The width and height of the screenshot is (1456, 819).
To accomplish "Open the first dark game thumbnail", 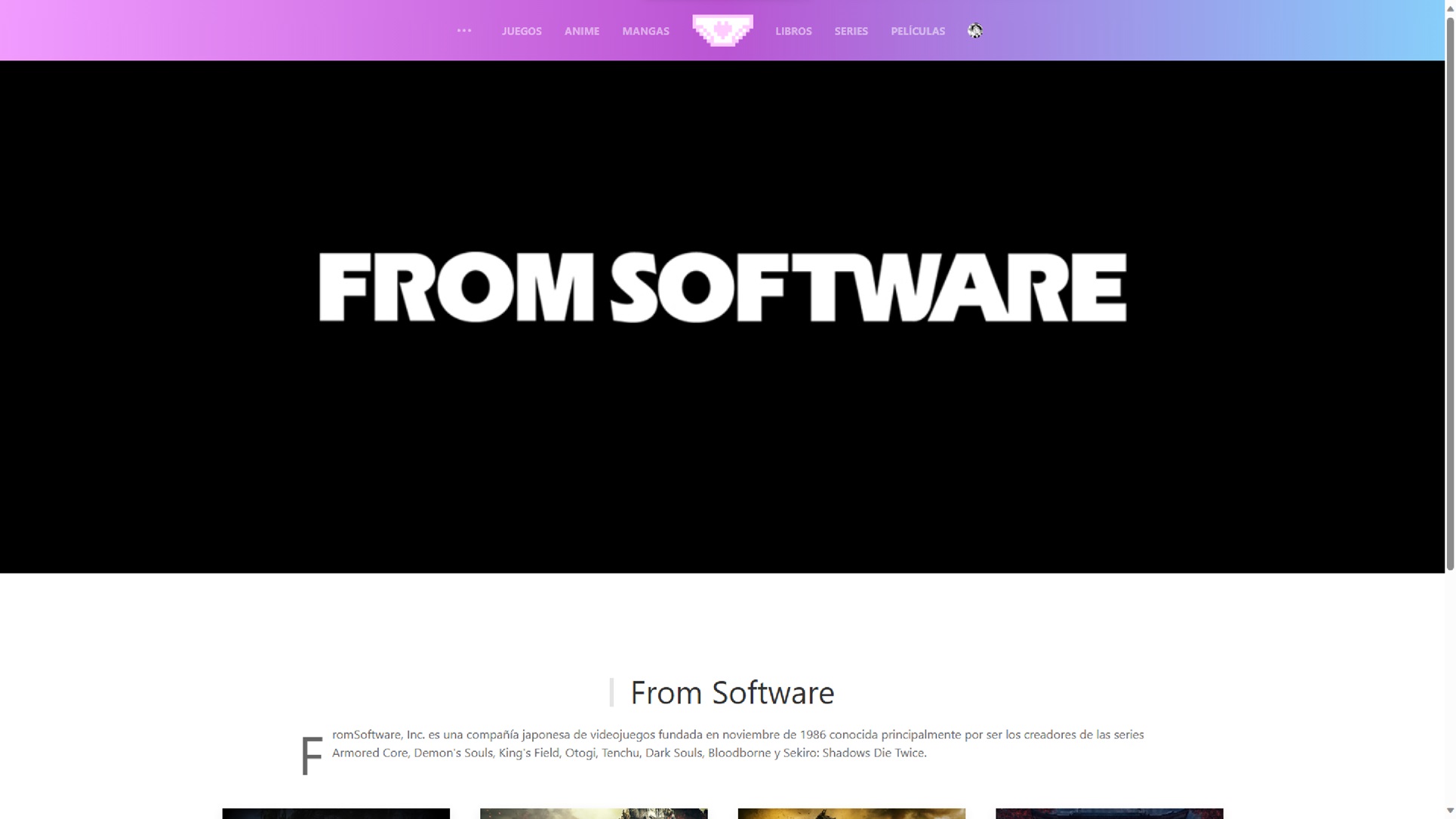I will pos(336,813).
